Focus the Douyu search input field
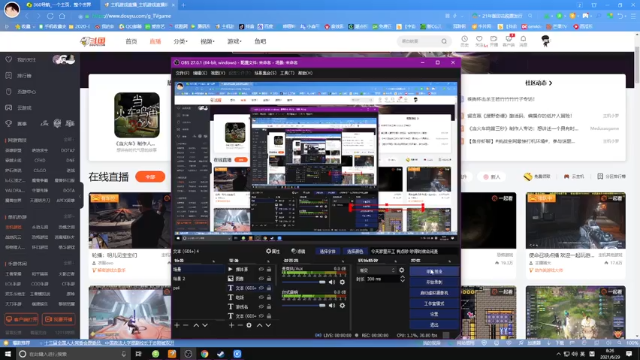The image size is (640, 360). click(x=419, y=41)
